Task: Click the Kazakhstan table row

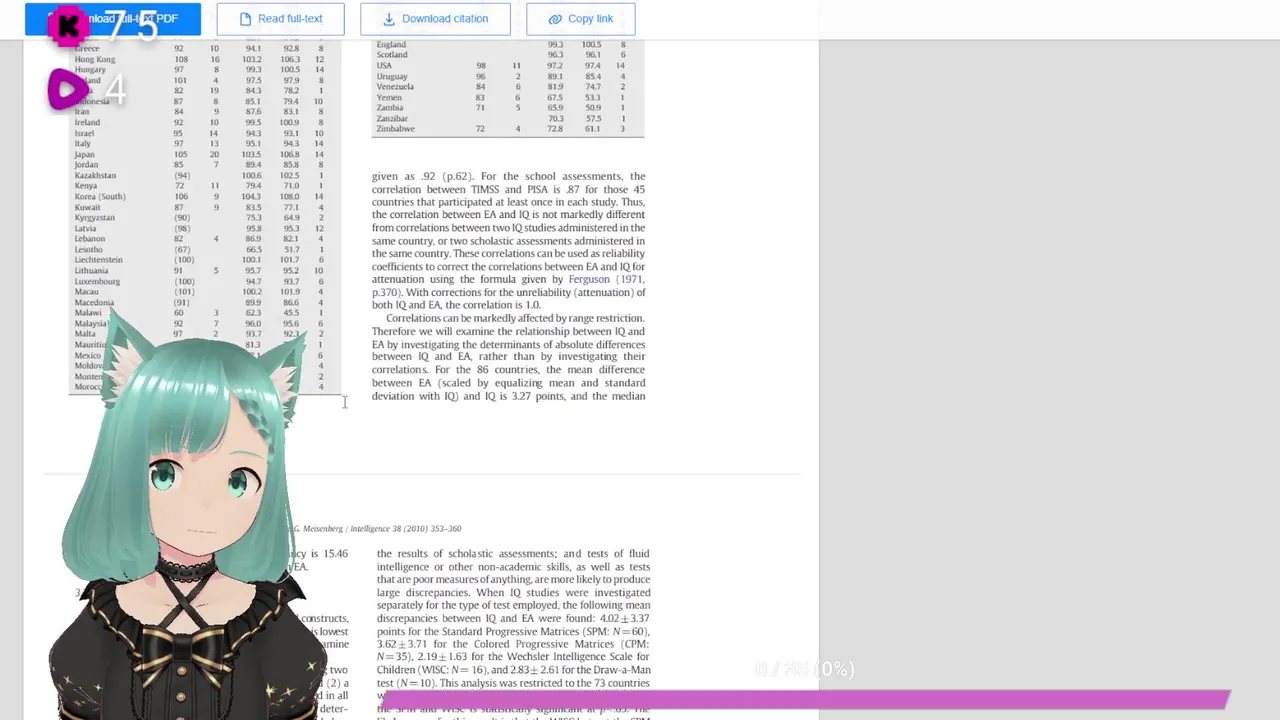Action: [x=199, y=176]
